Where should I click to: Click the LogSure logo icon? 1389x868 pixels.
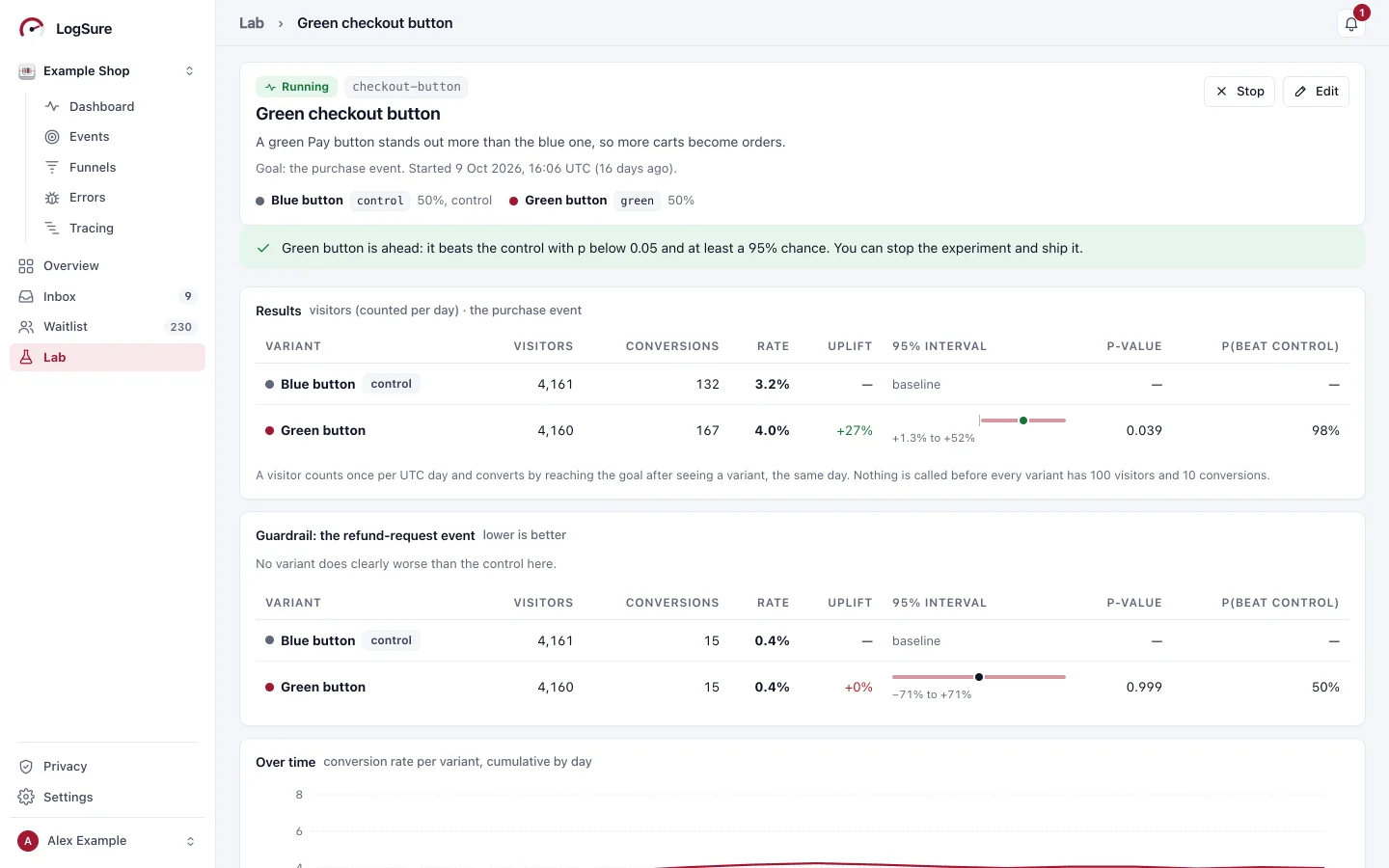(31, 28)
